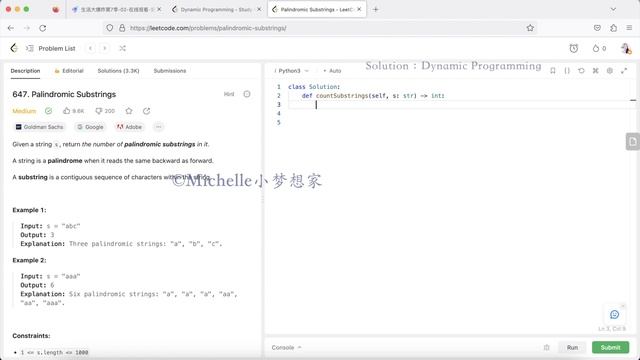Go to next problem arrow
The width and height of the screenshot is (640, 360).
point(105,48)
